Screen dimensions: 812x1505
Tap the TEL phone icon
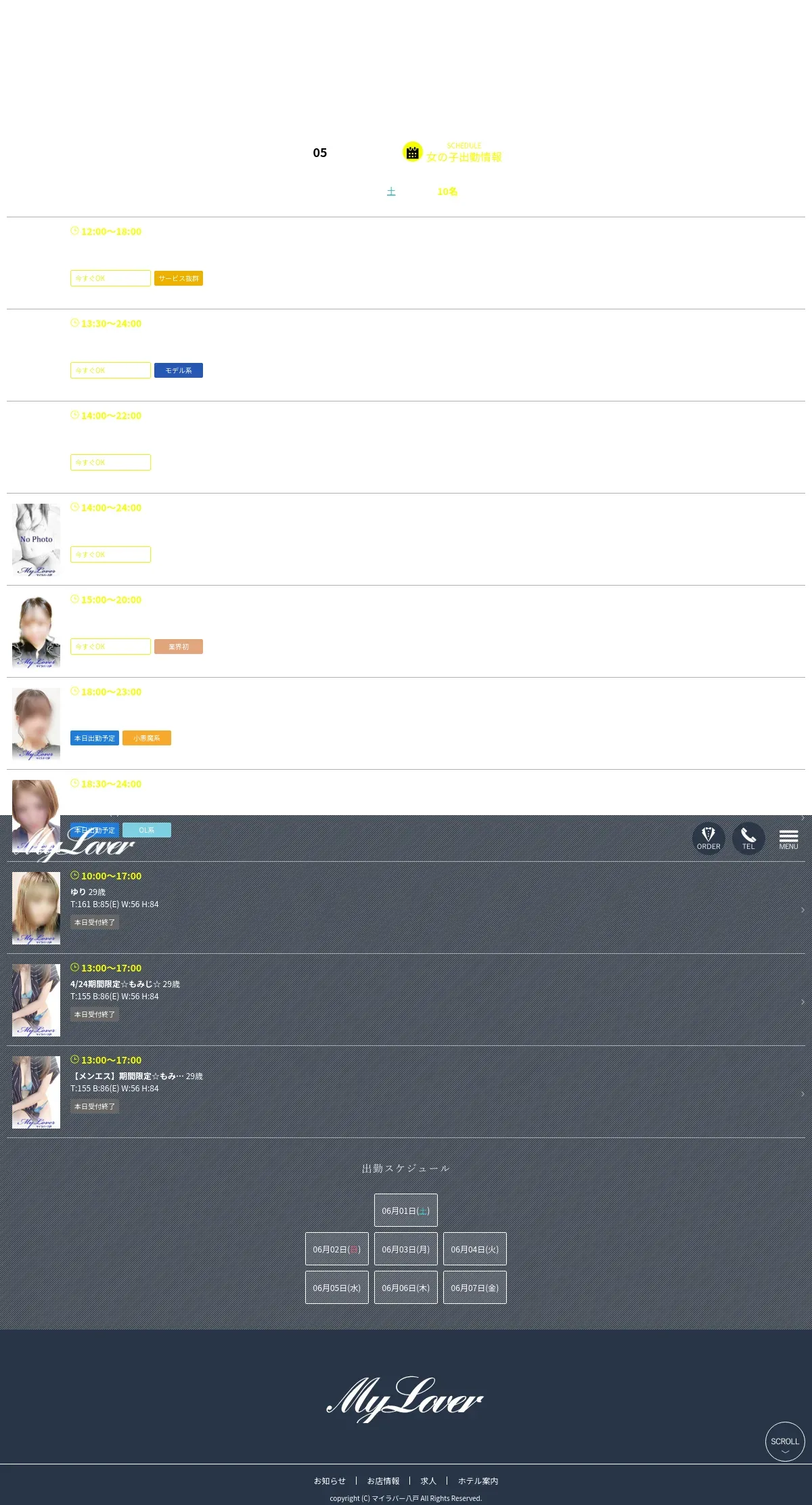pos(748,838)
